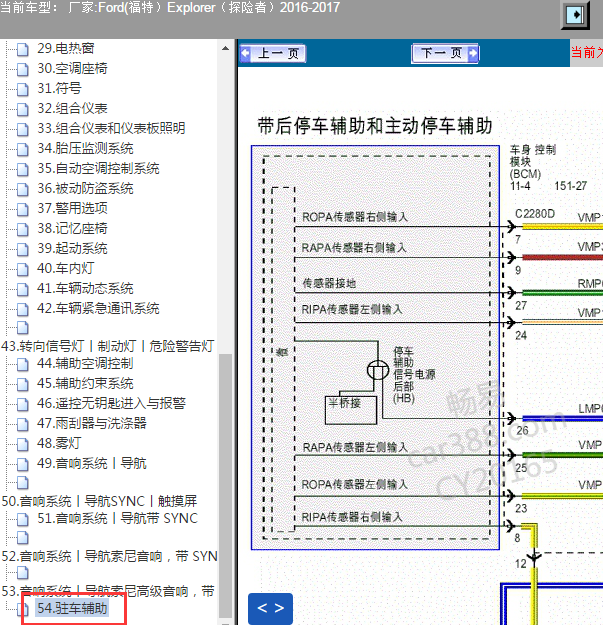The height and width of the screenshot is (625, 603).
Task: Click the right arrow beside 下一页
Action: pos(473,53)
